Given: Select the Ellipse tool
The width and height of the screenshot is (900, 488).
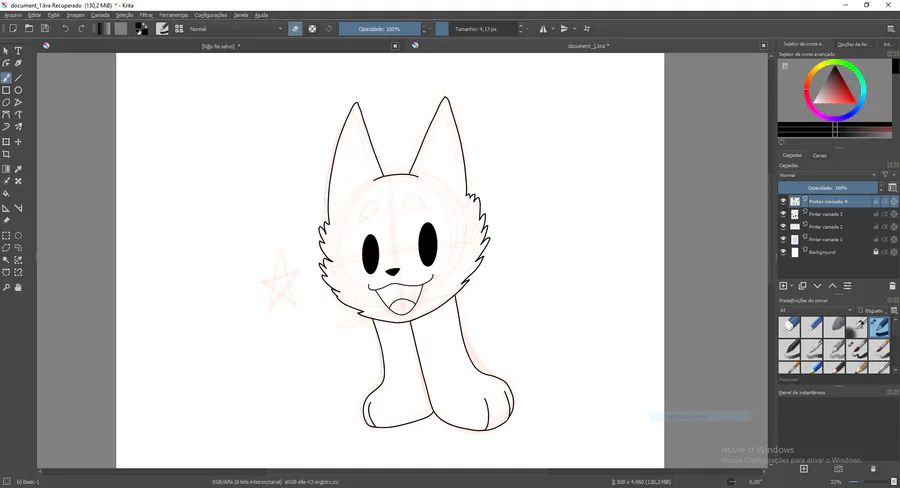Looking at the screenshot, I should click(x=18, y=90).
